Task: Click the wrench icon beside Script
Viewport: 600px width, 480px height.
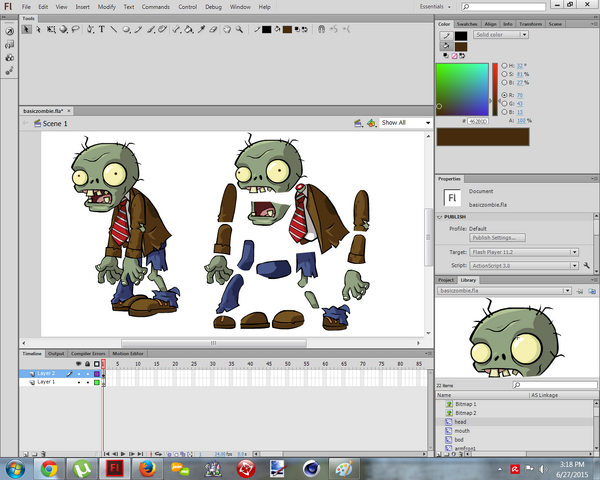Action: coord(587,265)
